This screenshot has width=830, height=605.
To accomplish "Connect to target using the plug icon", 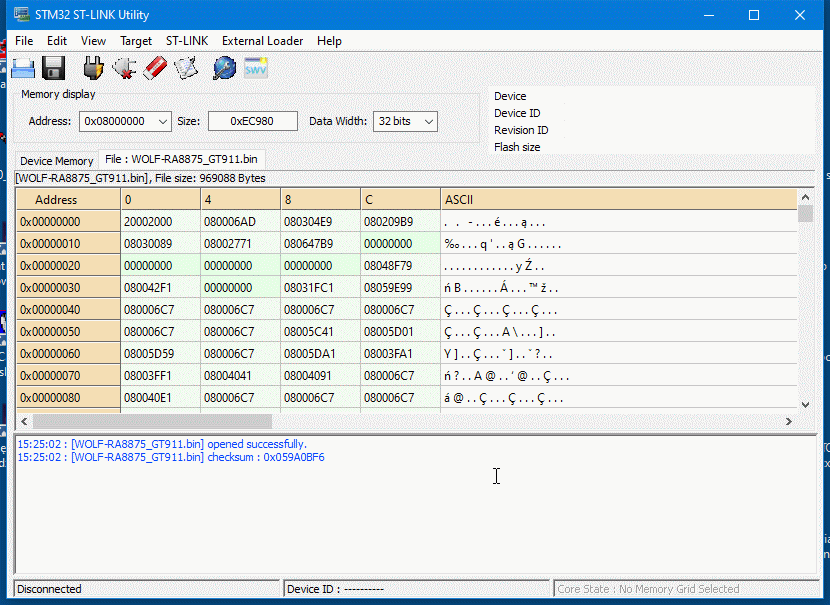I will (x=93, y=68).
